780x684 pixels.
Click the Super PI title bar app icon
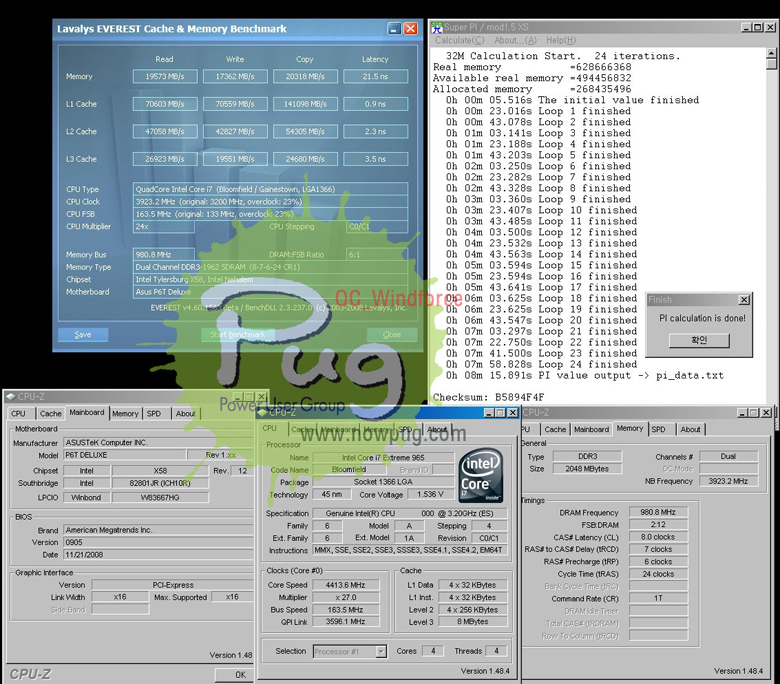pos(437,27)
